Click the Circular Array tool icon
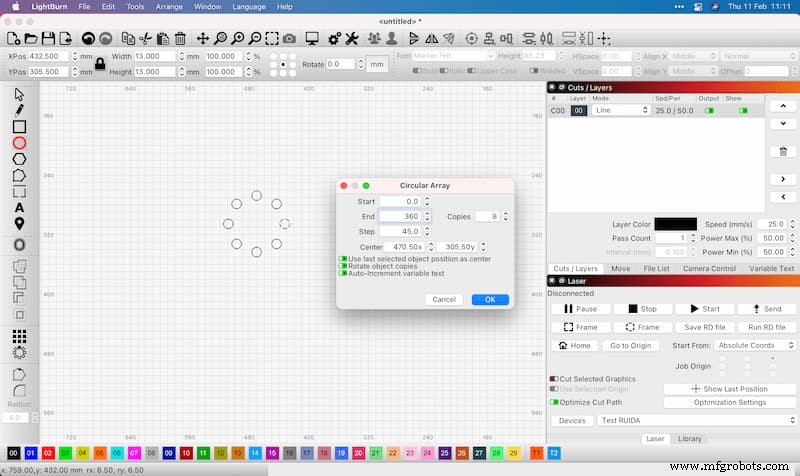This screenshot has height=476, width=800. 19,353
